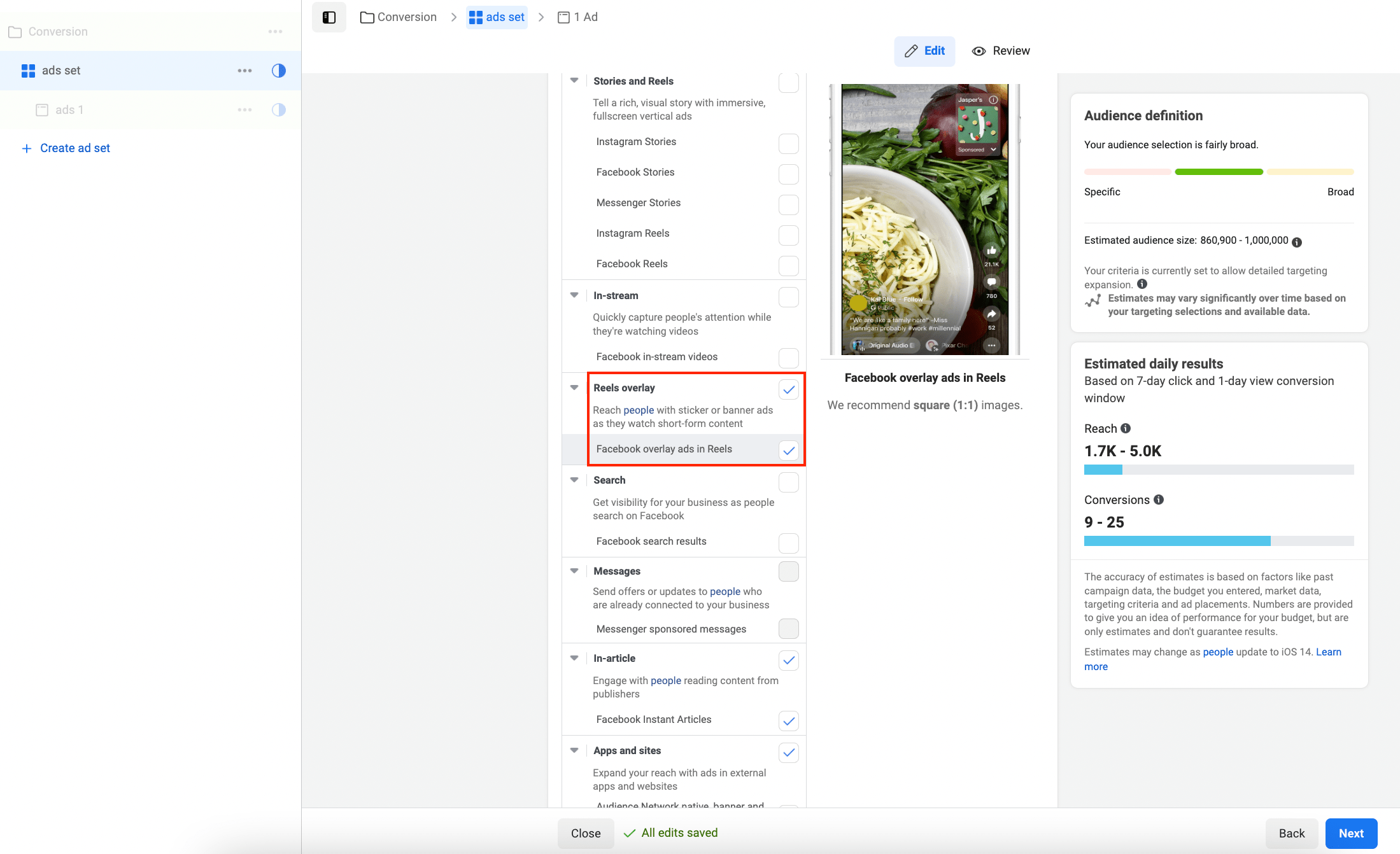
Task: Click the Estimated audience size info icon
Action: coord(1297,242)
